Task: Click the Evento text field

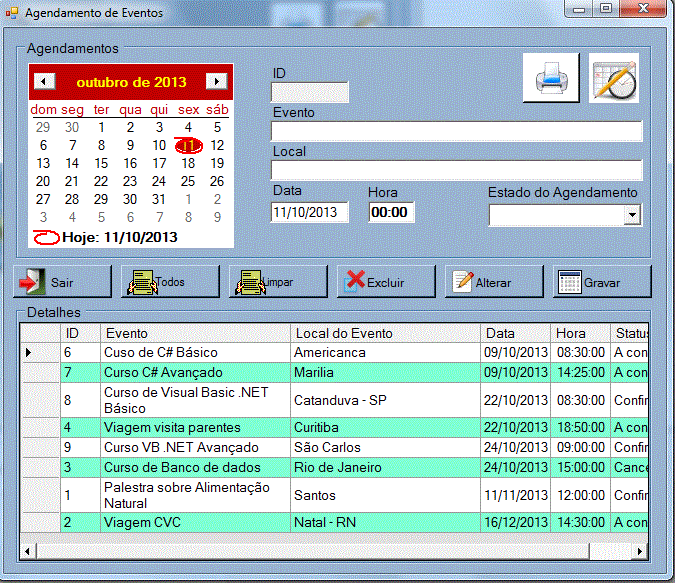Action: [456, 131]
